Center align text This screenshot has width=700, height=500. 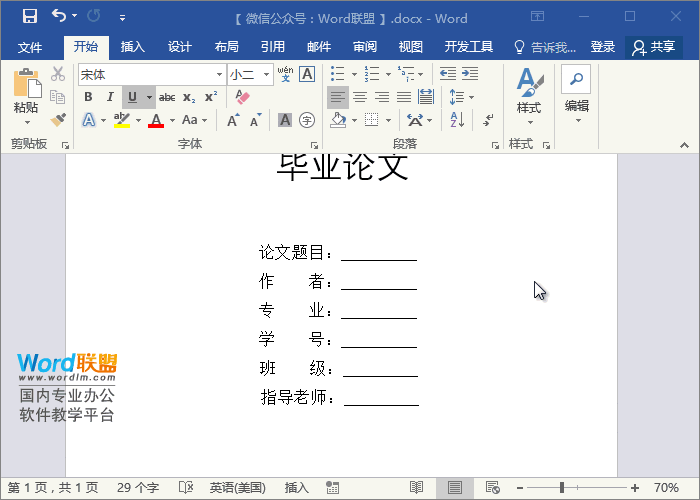(360, 97)
